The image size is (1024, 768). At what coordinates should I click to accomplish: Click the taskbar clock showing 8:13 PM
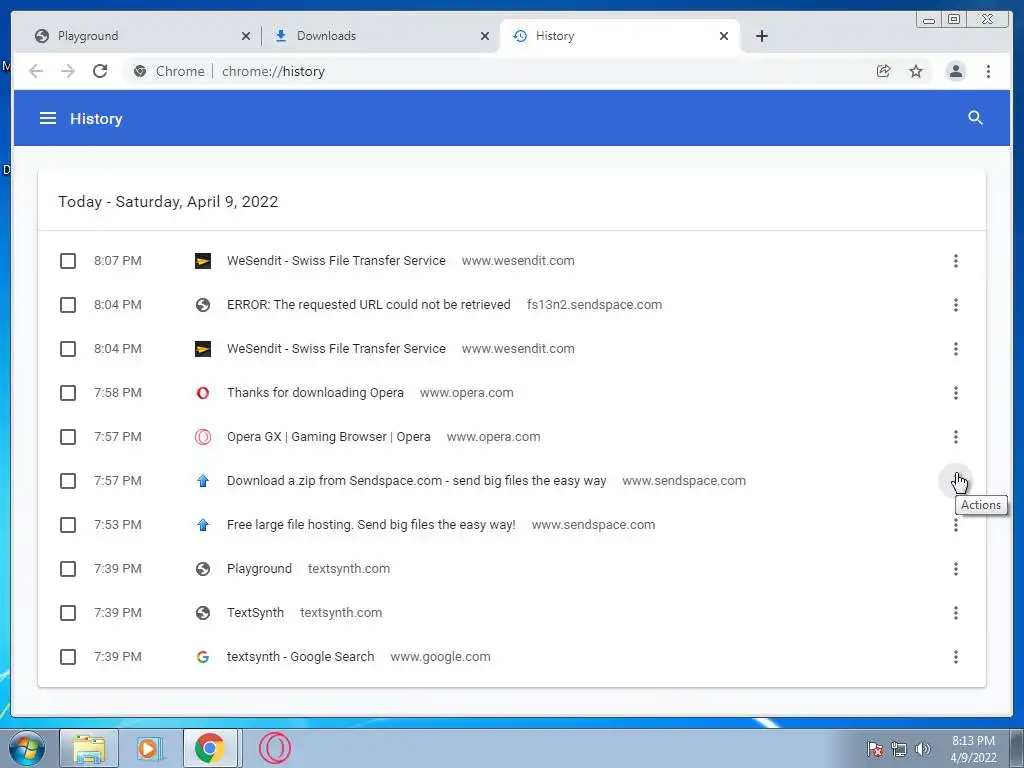tap(973, 749)
